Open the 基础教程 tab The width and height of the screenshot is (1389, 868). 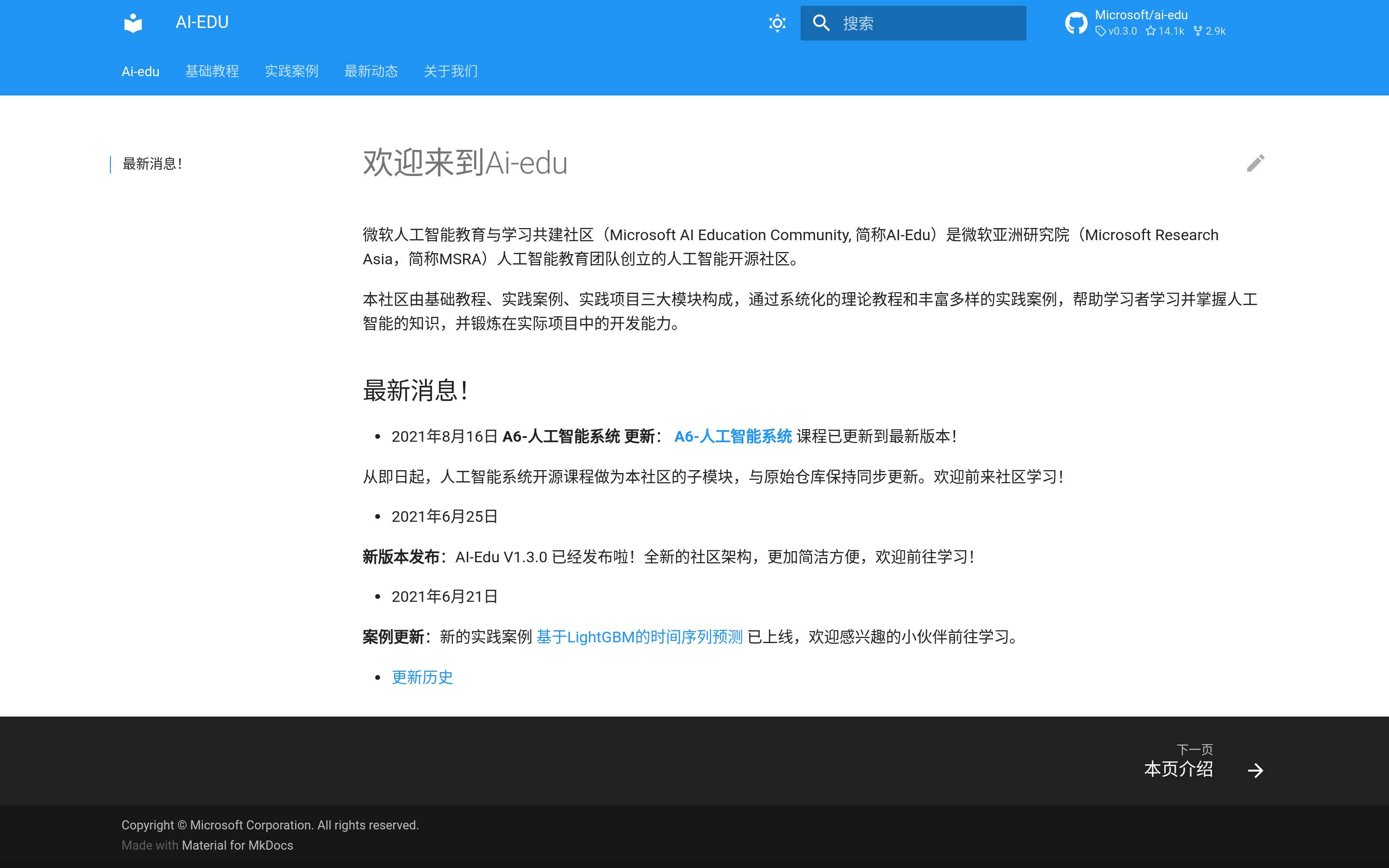pos(212,71)
